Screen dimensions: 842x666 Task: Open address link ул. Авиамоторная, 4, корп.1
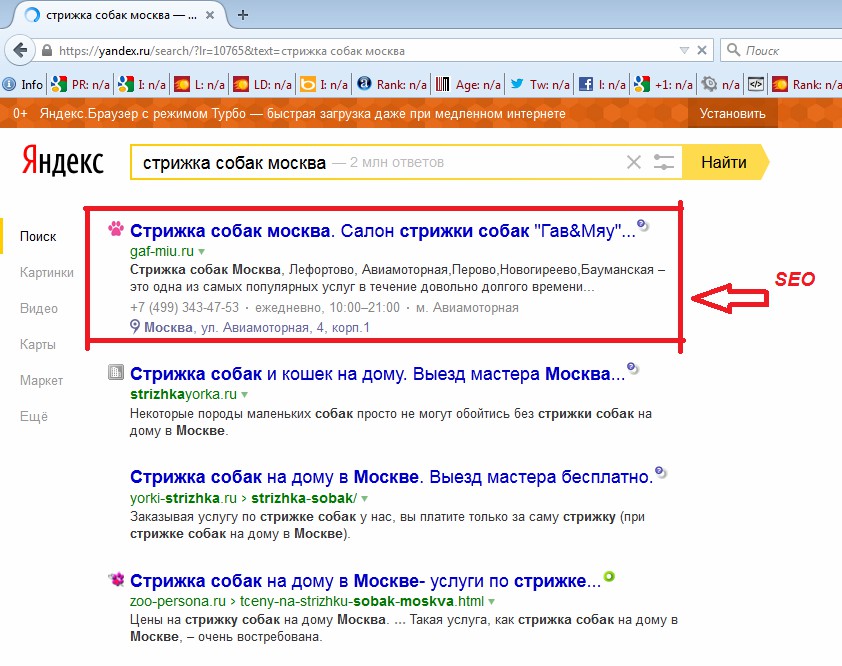[257, 327]
